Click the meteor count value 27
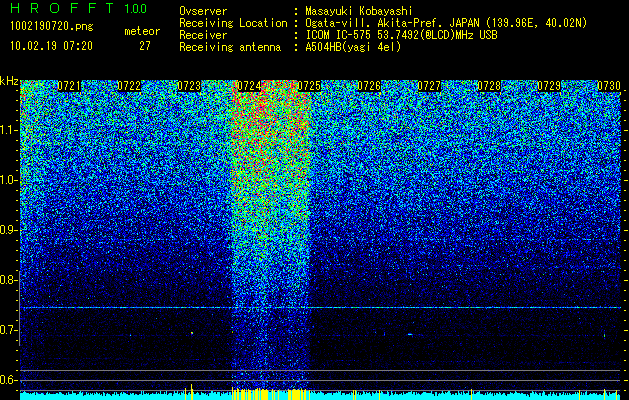Viewport: 629px width, 400px height. tap(145, 46)
